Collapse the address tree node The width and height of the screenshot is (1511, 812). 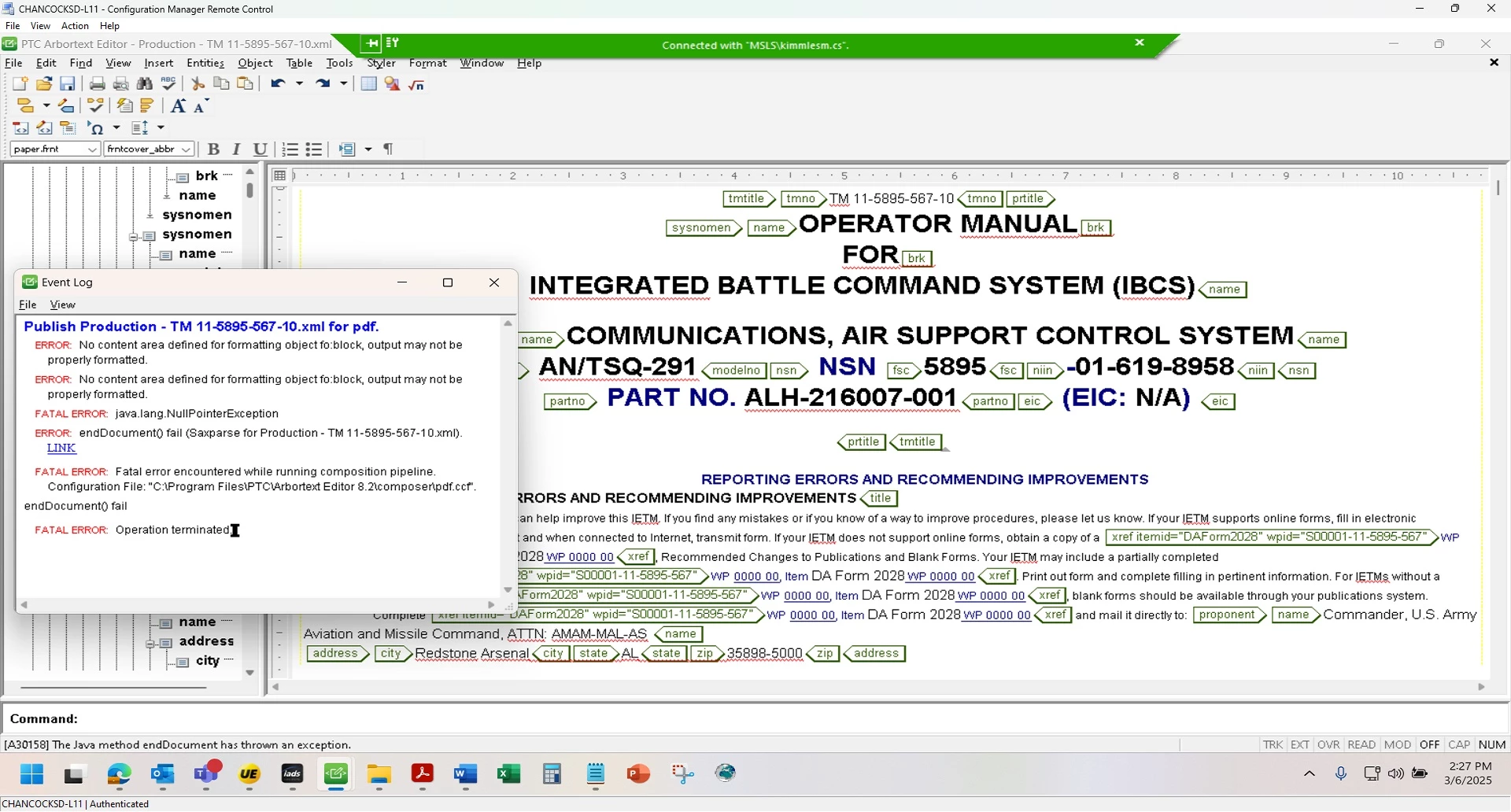pyautogui.click(x=150, y=644)
